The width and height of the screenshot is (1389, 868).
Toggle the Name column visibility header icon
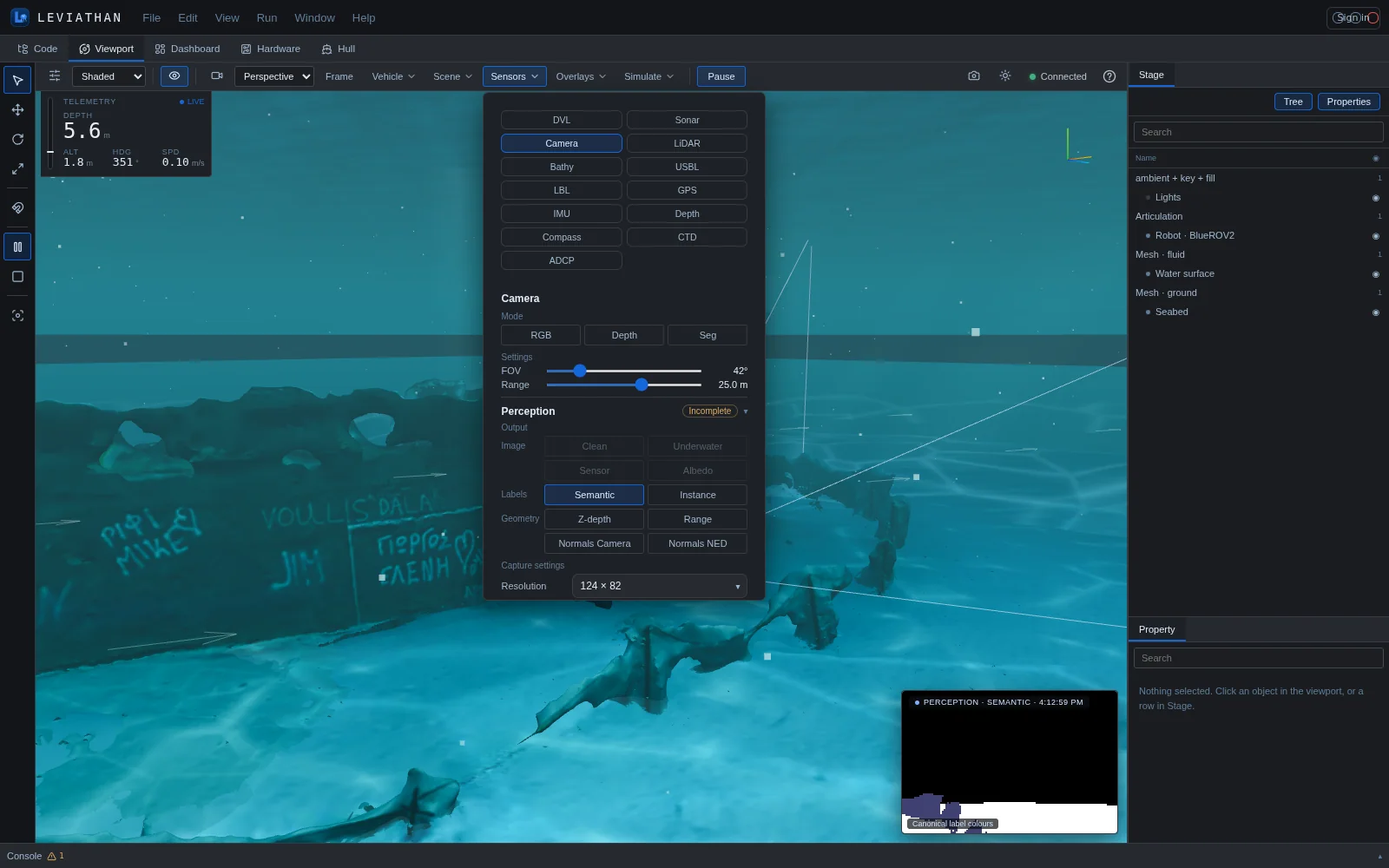click(1376, 158)
